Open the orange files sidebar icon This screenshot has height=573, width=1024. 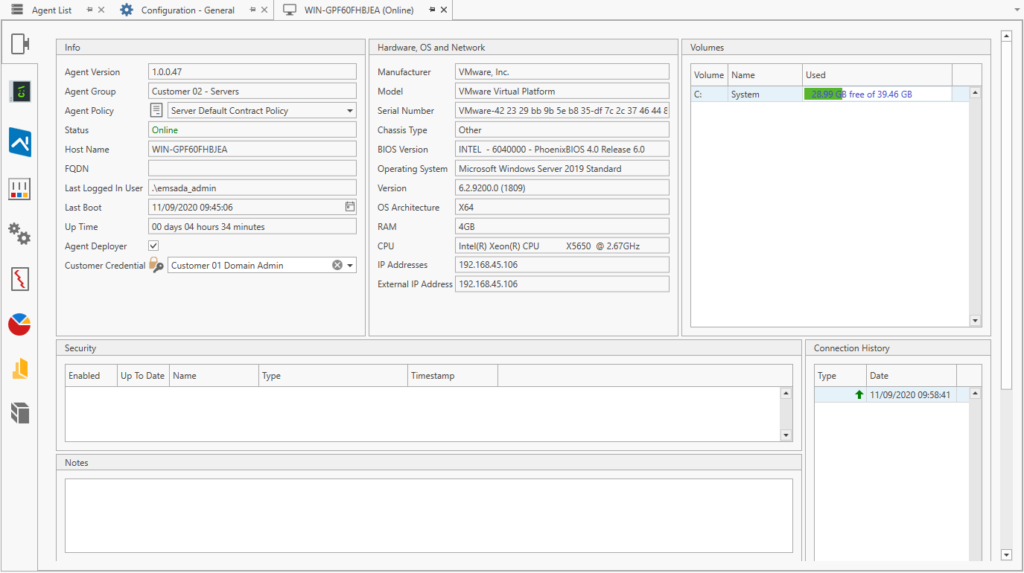coord(20,369)
